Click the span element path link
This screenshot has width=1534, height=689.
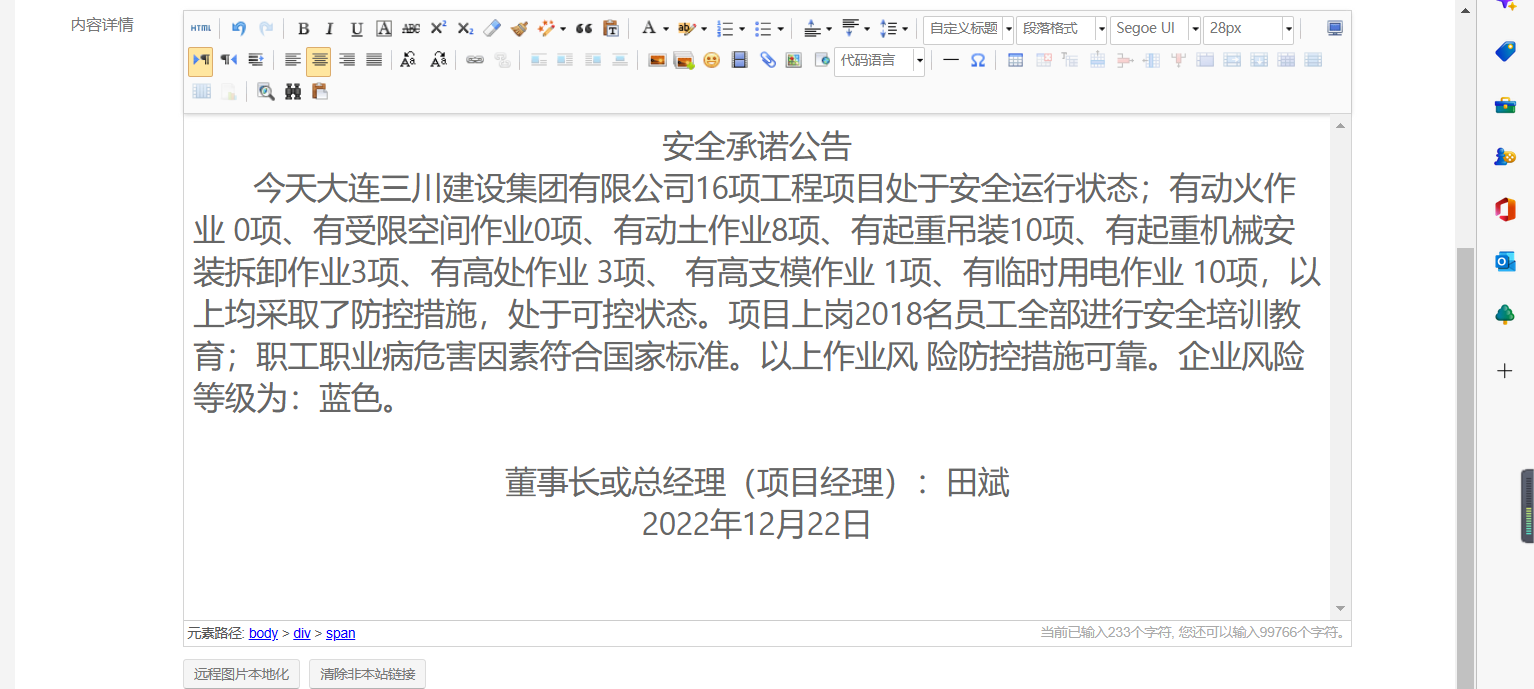coord(340,633)
